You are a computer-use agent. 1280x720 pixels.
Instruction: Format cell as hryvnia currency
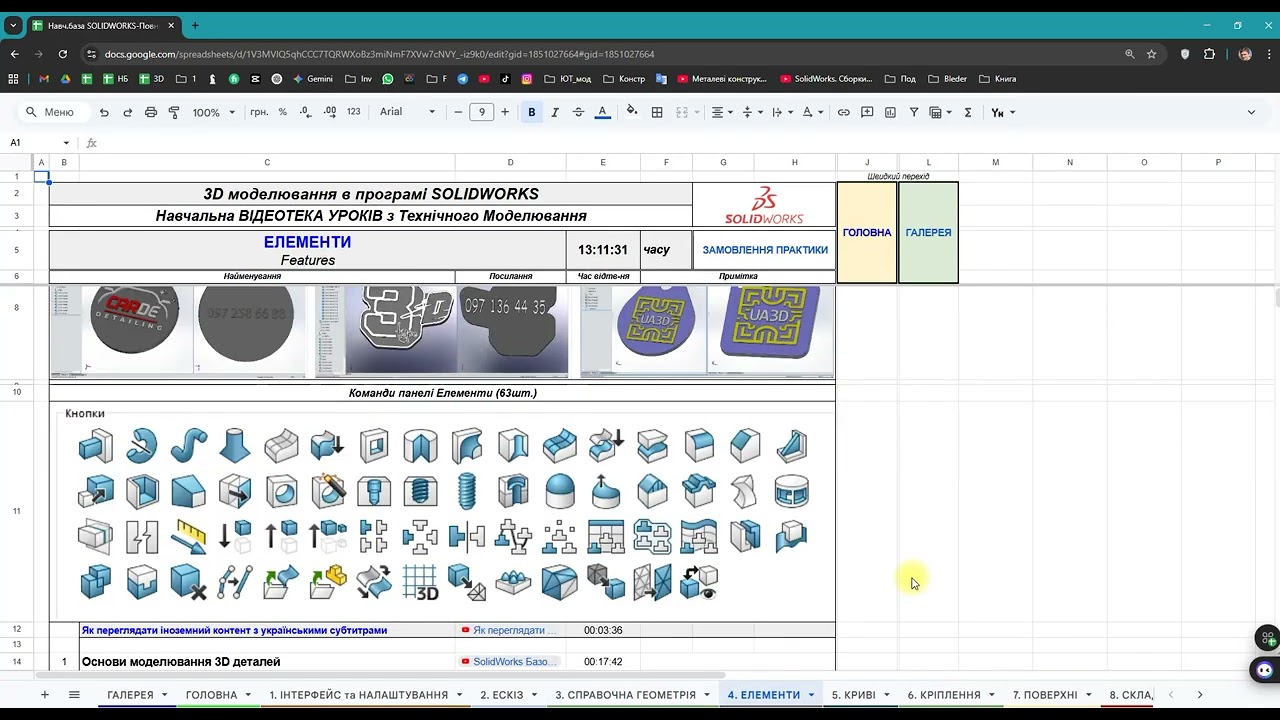pyautogui.click(x=259, y=112)
